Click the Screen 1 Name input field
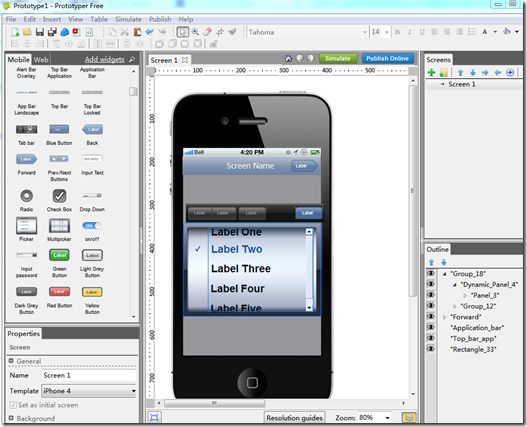This screenshot has width=527, height=427. [x=89, y=375]
